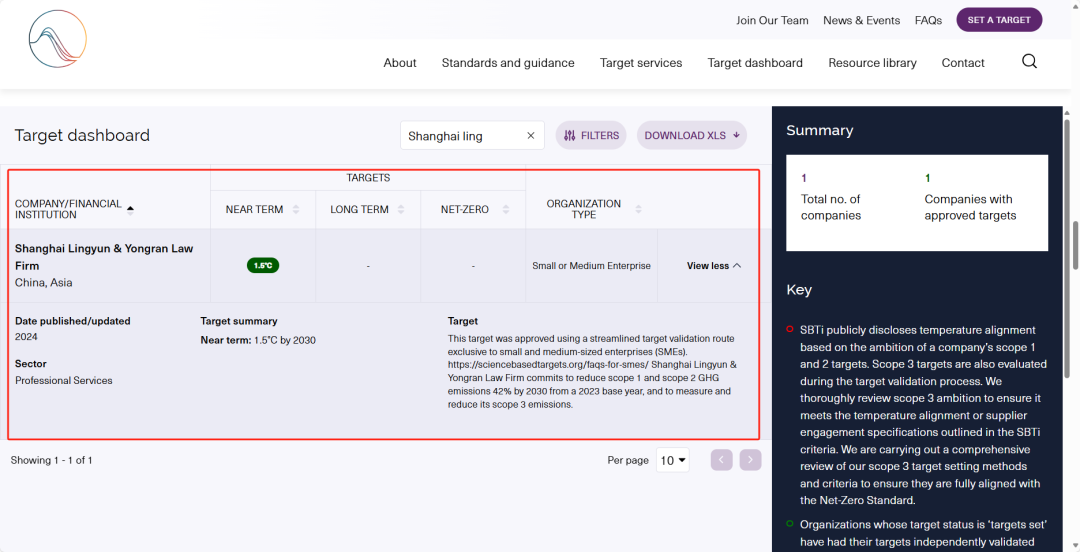Image resolution: width=1080 pixels, height=552 pixels.
Task: Go to previous page arrow
Action: click(721, 460)
